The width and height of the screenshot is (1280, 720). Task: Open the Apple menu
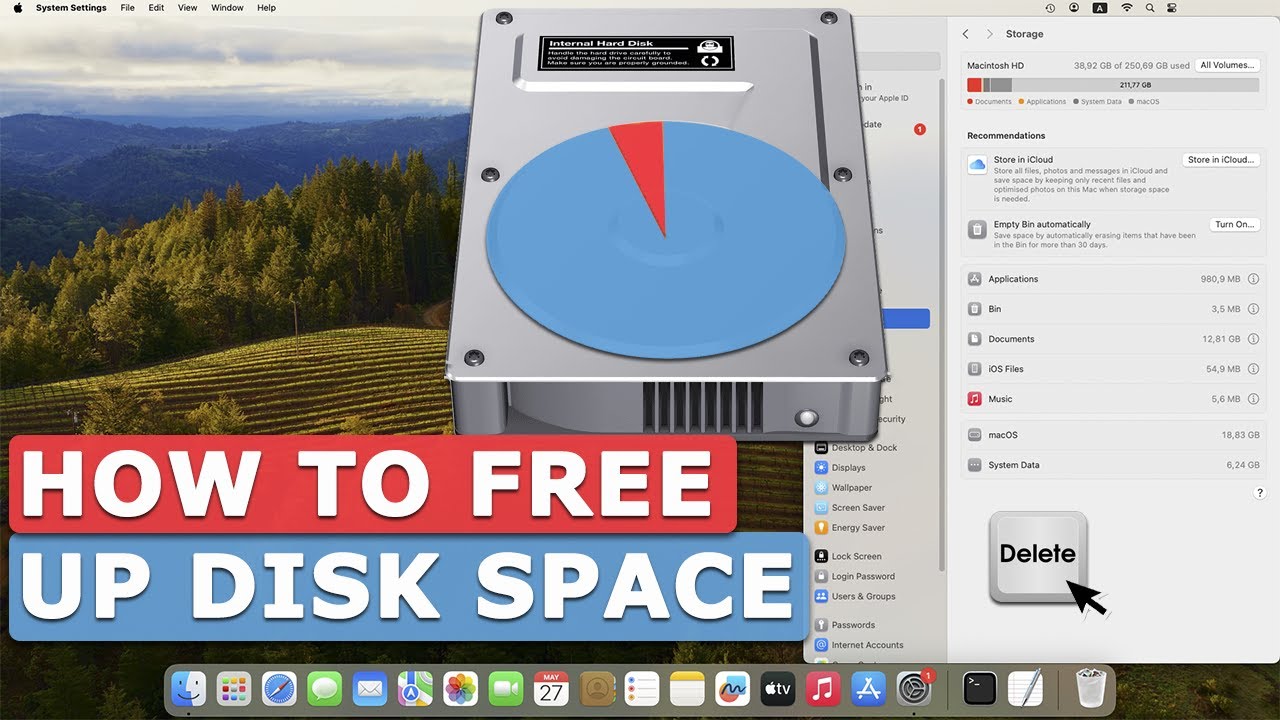point(17,8)
